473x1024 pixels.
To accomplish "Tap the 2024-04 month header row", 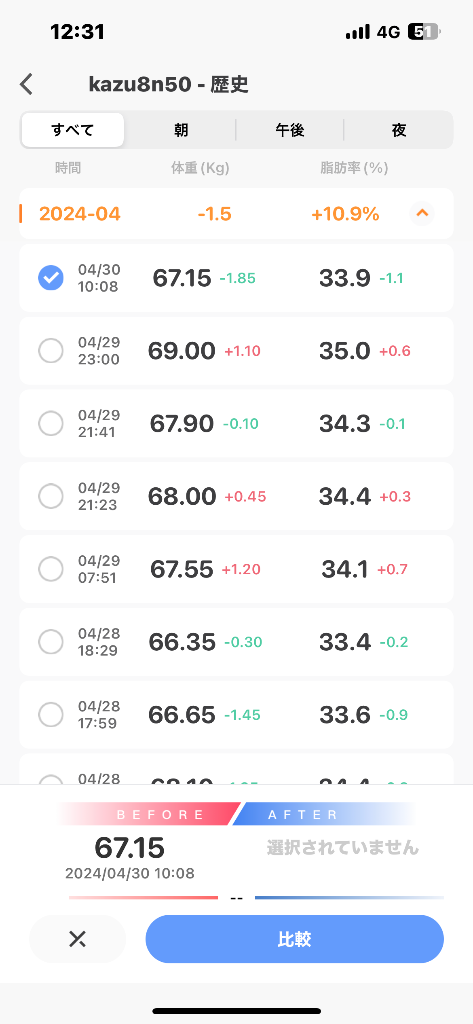I will (236, 214).
